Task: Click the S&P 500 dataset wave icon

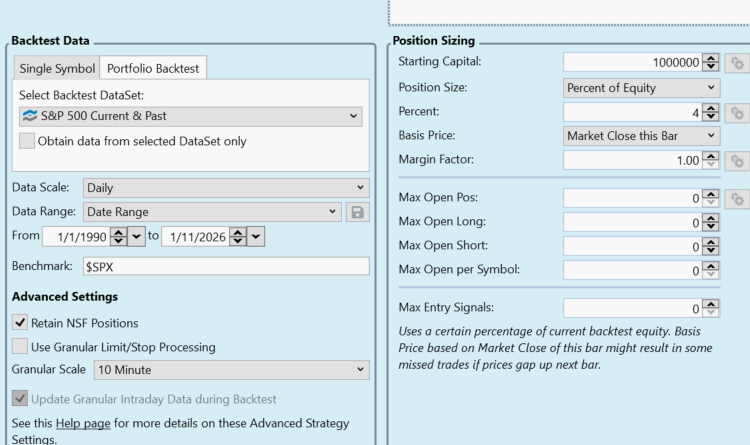Action: click(30, 116)
